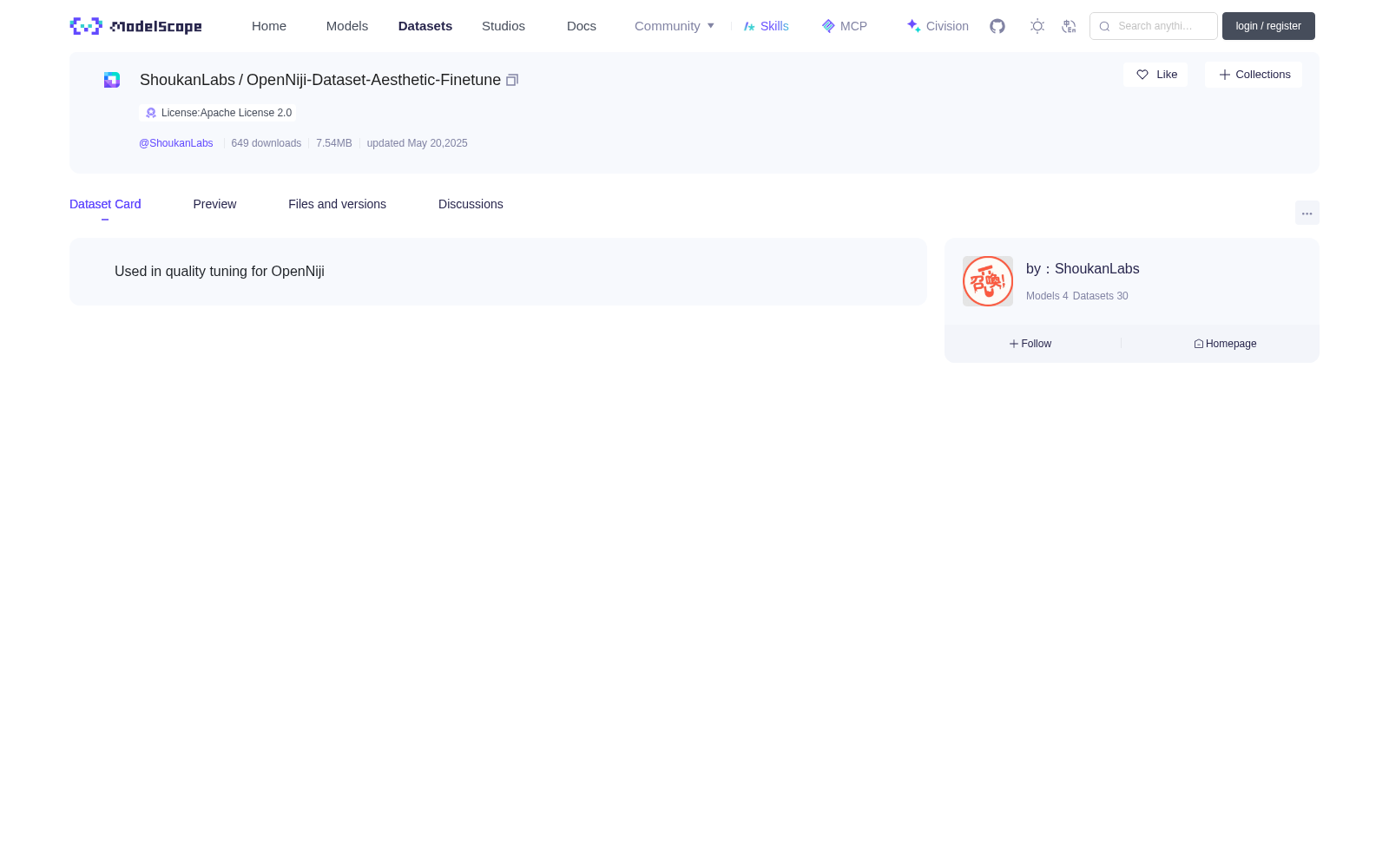Click the ModelScope logo
This screenshot has width=1389, height=868.
tap(135, 26)
